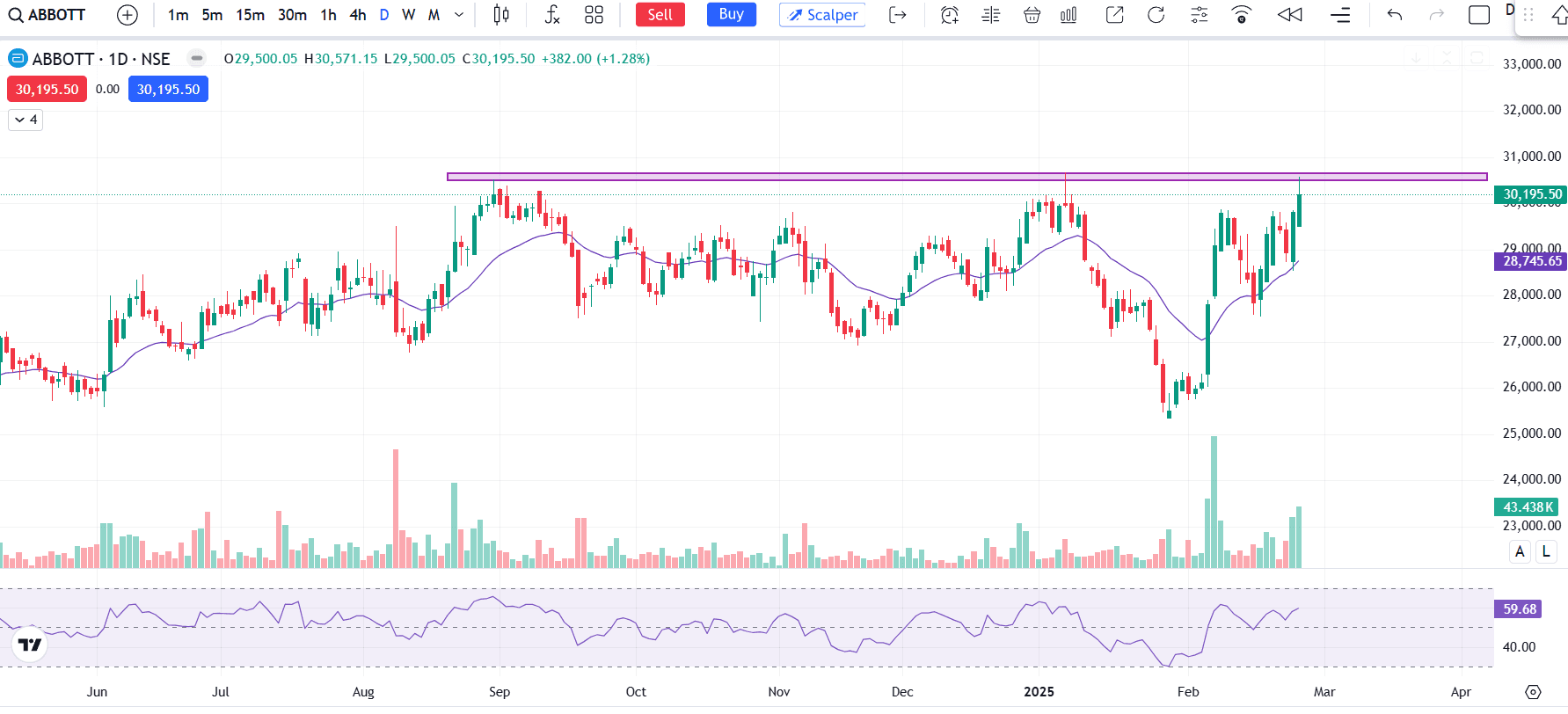Click the blue Buy button
Image resolution: width=1568 pixels, height=714 pixels.
click(x=731, y=14)
